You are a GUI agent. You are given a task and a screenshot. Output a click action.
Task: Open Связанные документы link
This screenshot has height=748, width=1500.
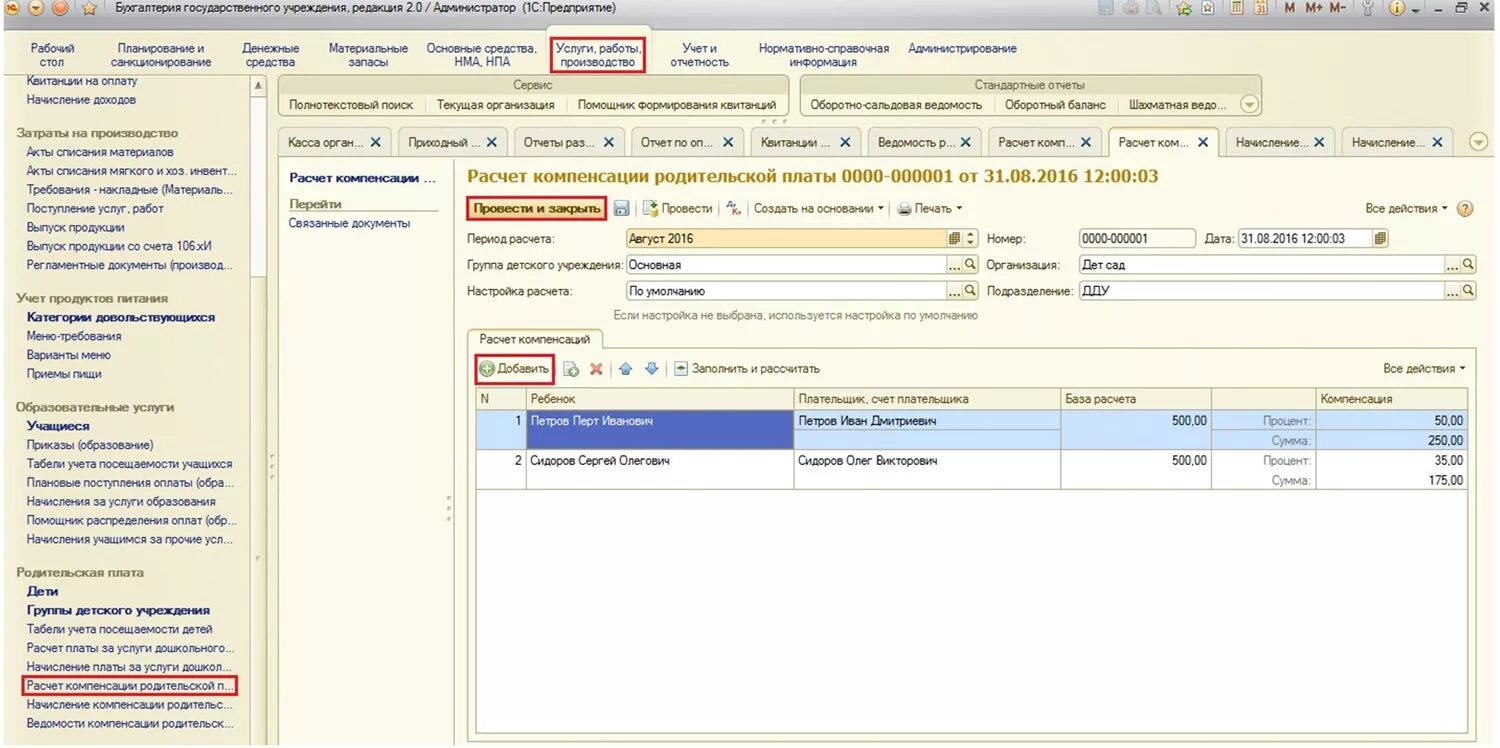tap(349, 223)
